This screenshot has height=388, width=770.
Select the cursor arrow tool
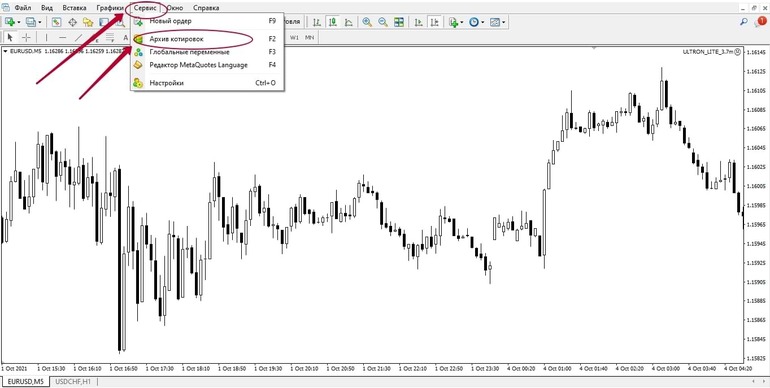pyautogui.click(x=10, y=37)
